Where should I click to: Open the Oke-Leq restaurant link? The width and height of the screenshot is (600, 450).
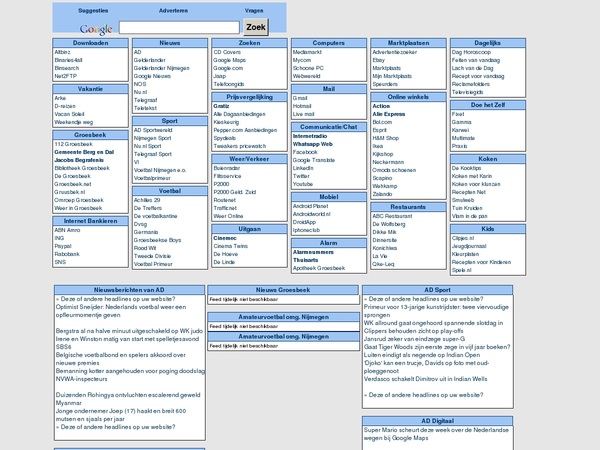(383, 264)
